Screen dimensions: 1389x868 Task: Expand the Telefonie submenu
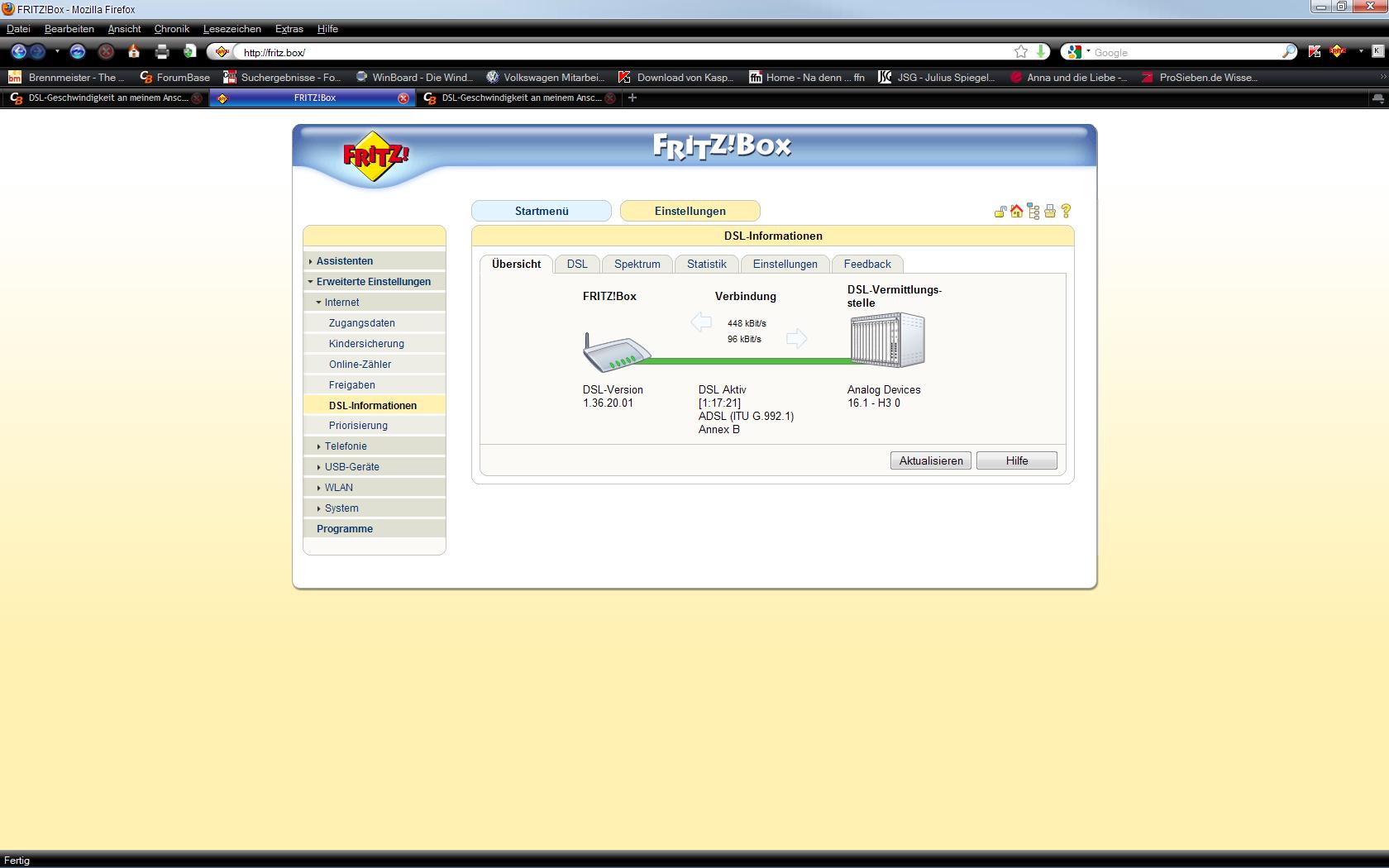click(375, 446)
